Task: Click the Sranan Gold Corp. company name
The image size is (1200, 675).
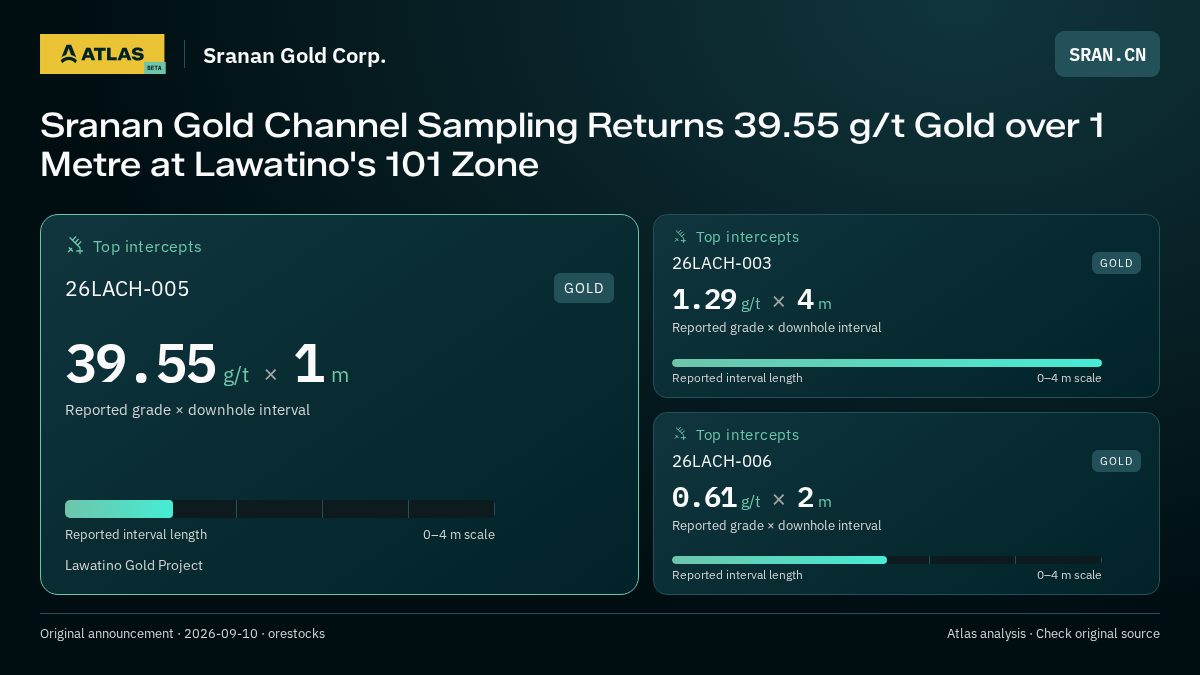Action: [x=294, y=56]
